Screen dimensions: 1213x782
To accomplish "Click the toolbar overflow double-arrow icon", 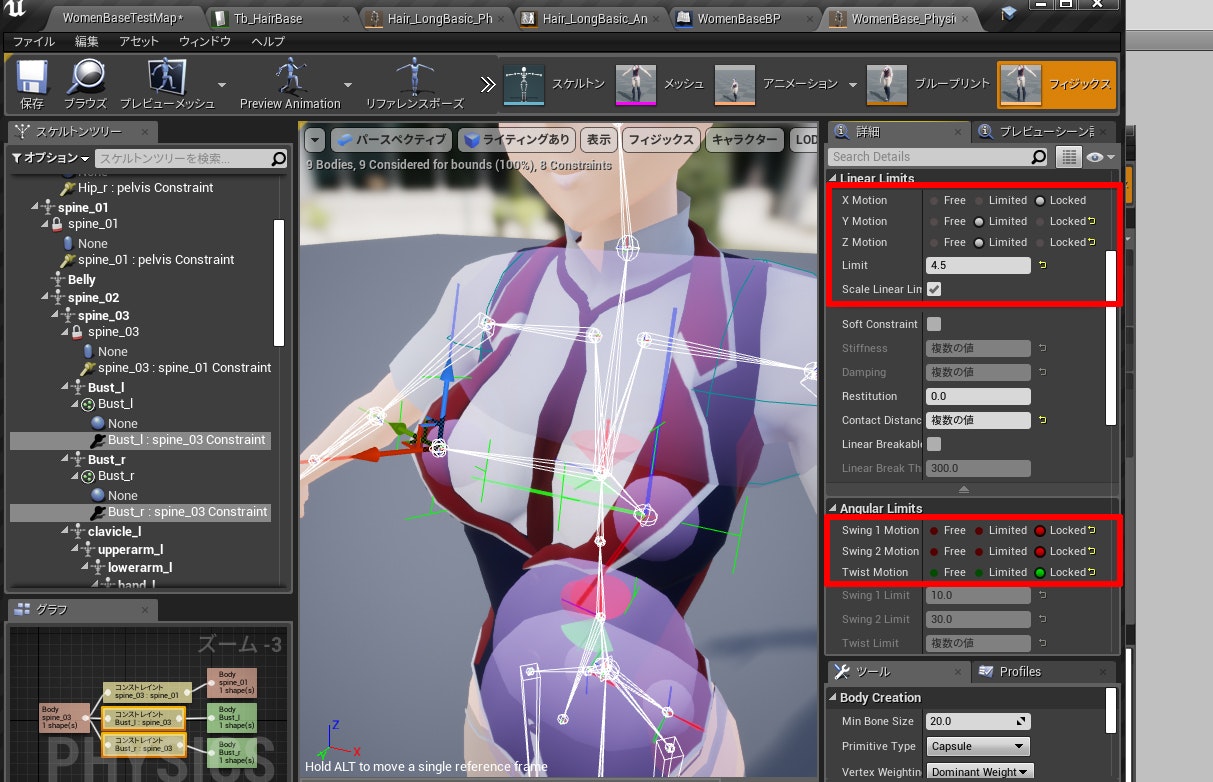I will click(x=487, y=84).
